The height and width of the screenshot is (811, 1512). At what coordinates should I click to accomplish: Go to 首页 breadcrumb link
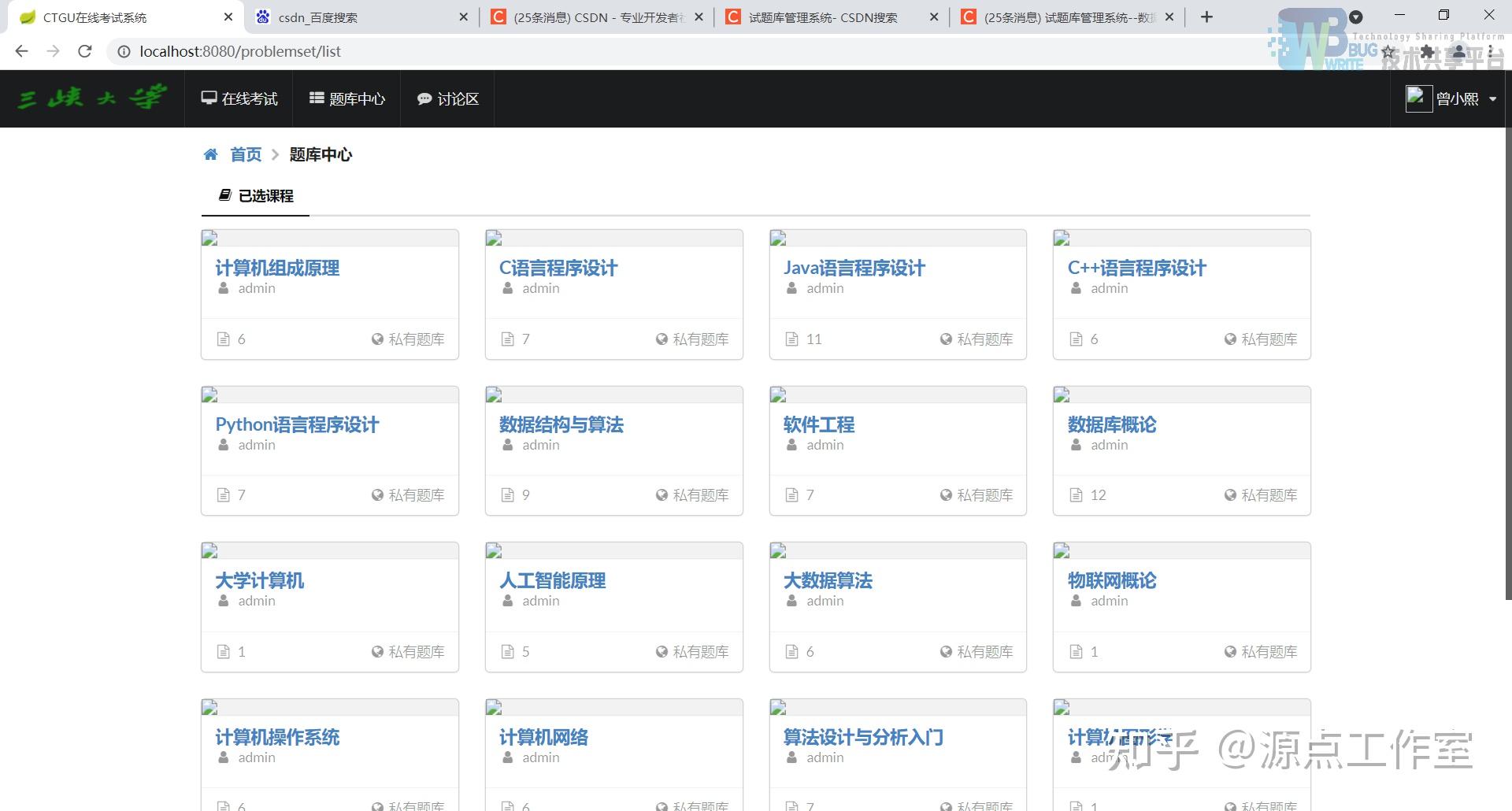[x=246, y=154]
